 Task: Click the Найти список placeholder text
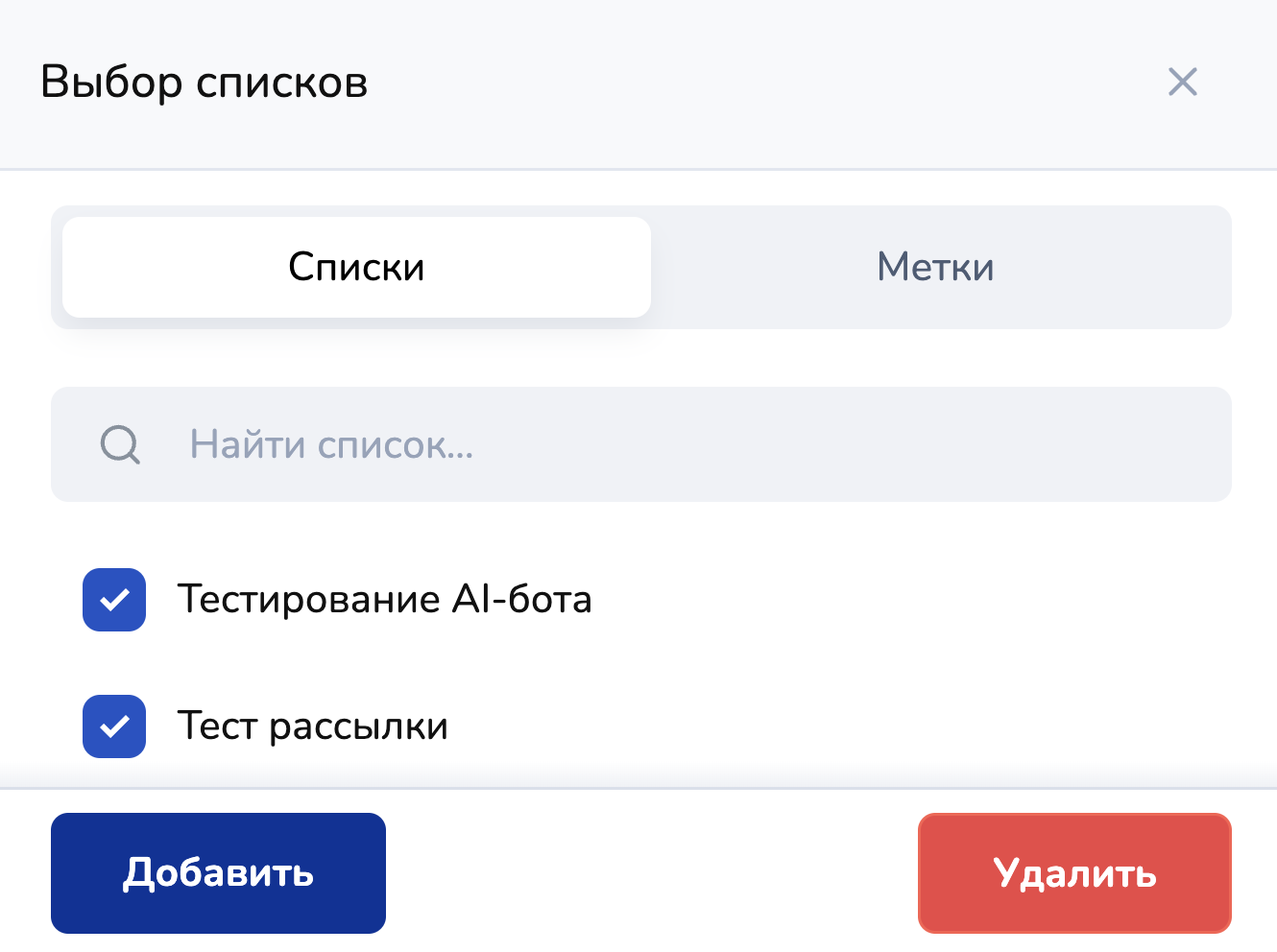pos(331,445)
